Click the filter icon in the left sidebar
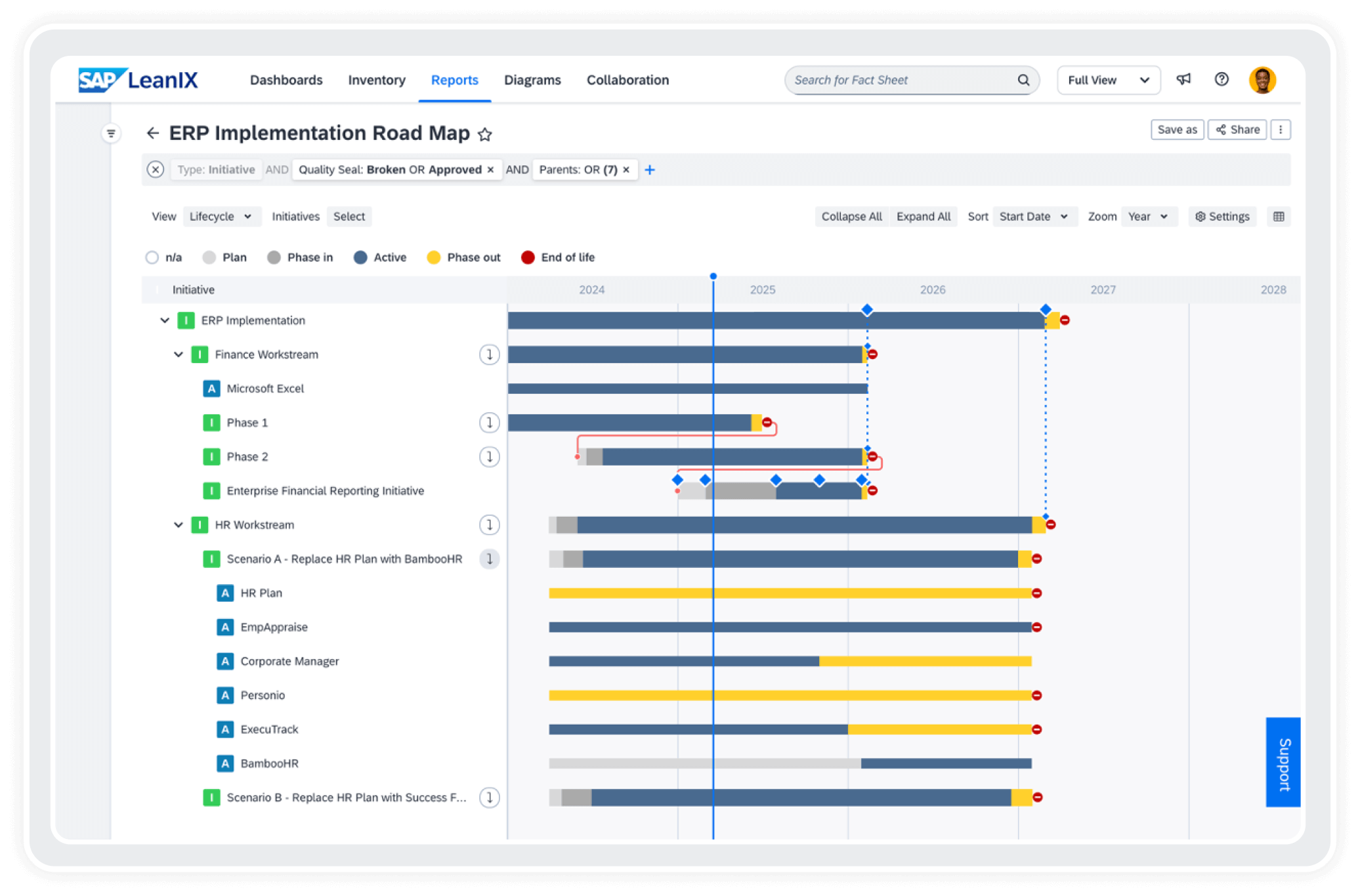 [110, 133]
